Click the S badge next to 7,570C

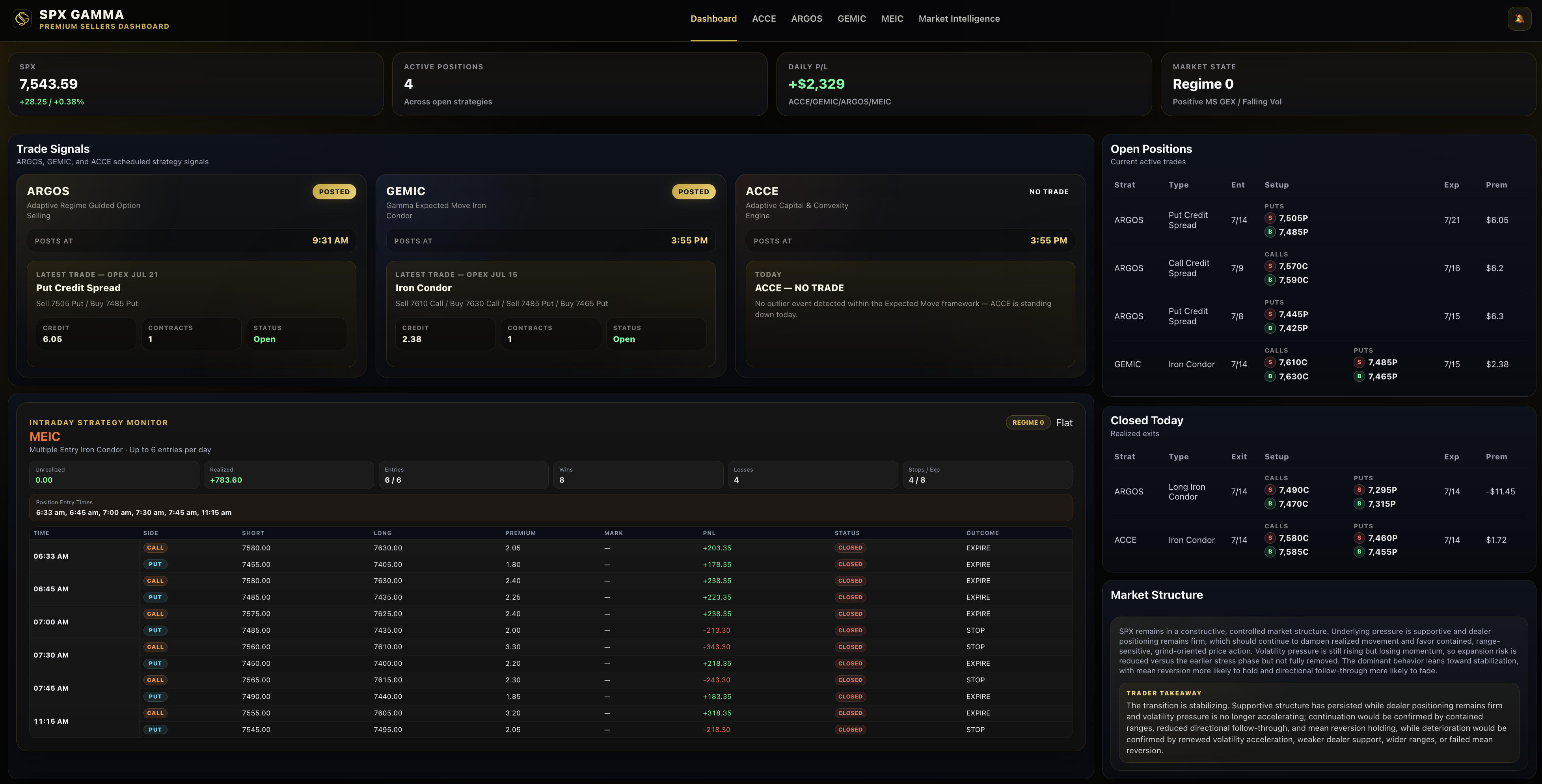[1270, 266]
